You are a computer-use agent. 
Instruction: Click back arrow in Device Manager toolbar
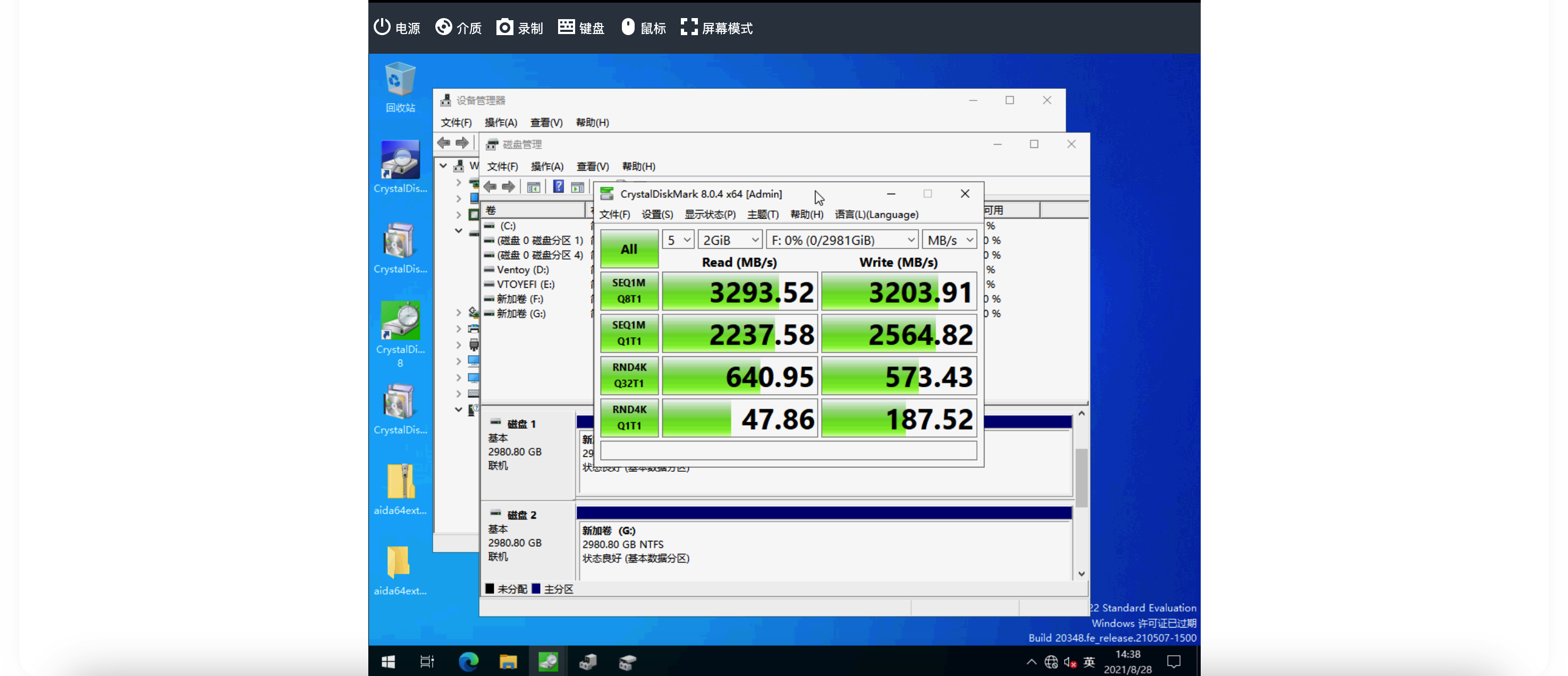(444, 143)
